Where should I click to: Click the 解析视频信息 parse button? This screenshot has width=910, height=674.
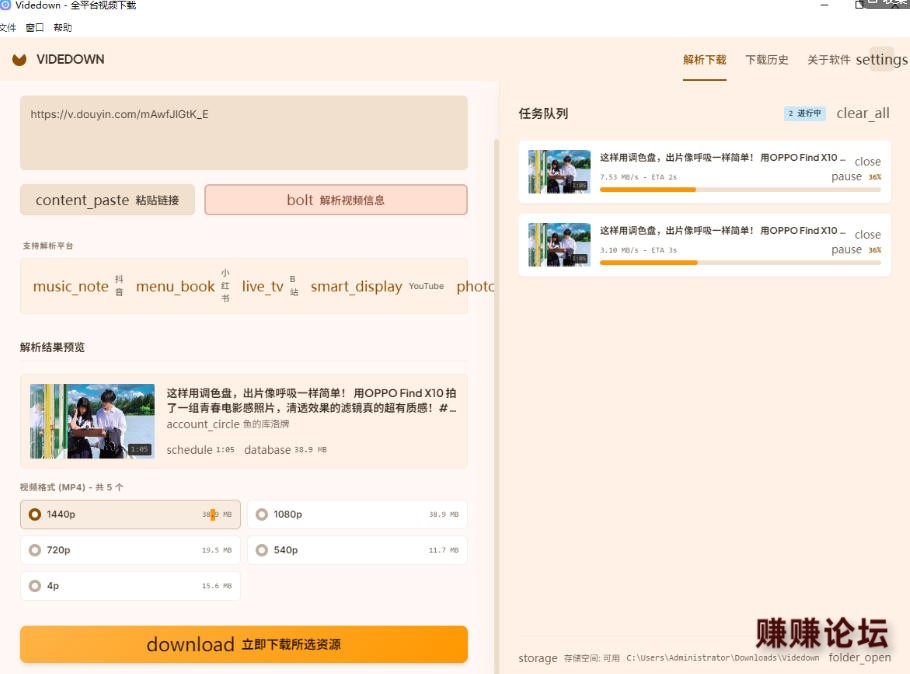coord(336,200)
